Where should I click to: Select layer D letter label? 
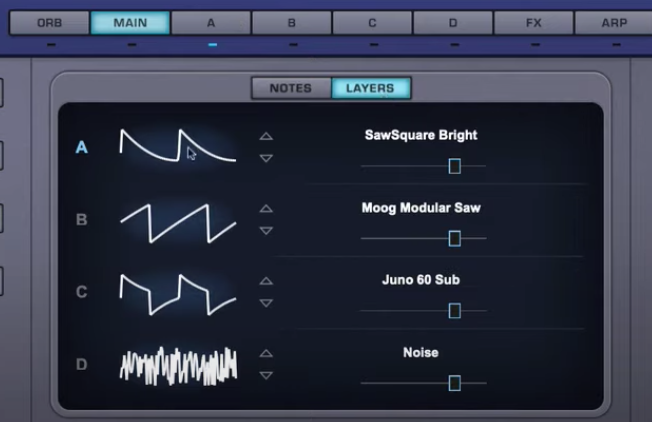coord(82,364)
